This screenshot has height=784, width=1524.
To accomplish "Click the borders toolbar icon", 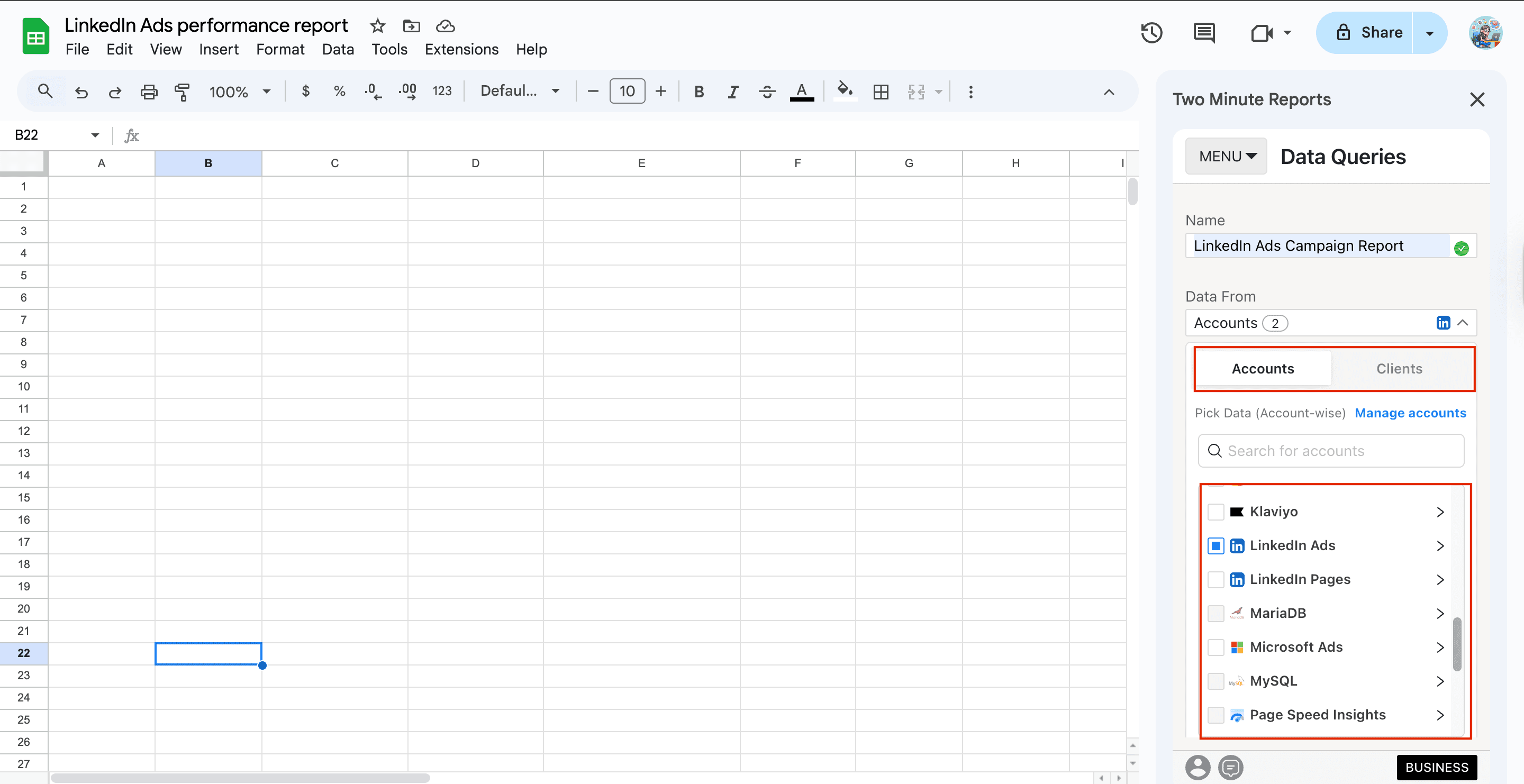I will coord(881,92).
